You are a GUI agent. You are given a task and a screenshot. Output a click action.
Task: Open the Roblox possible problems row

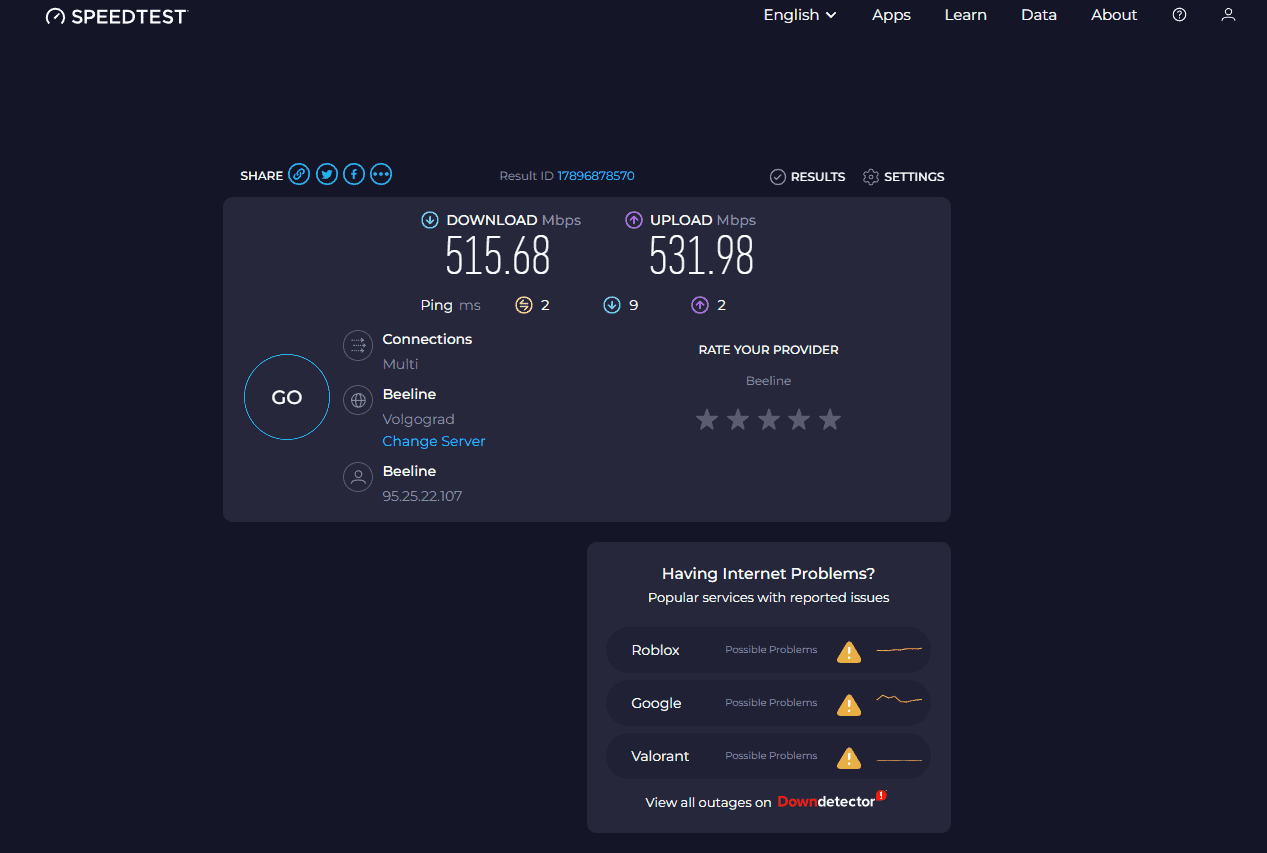tap(768, 650)
